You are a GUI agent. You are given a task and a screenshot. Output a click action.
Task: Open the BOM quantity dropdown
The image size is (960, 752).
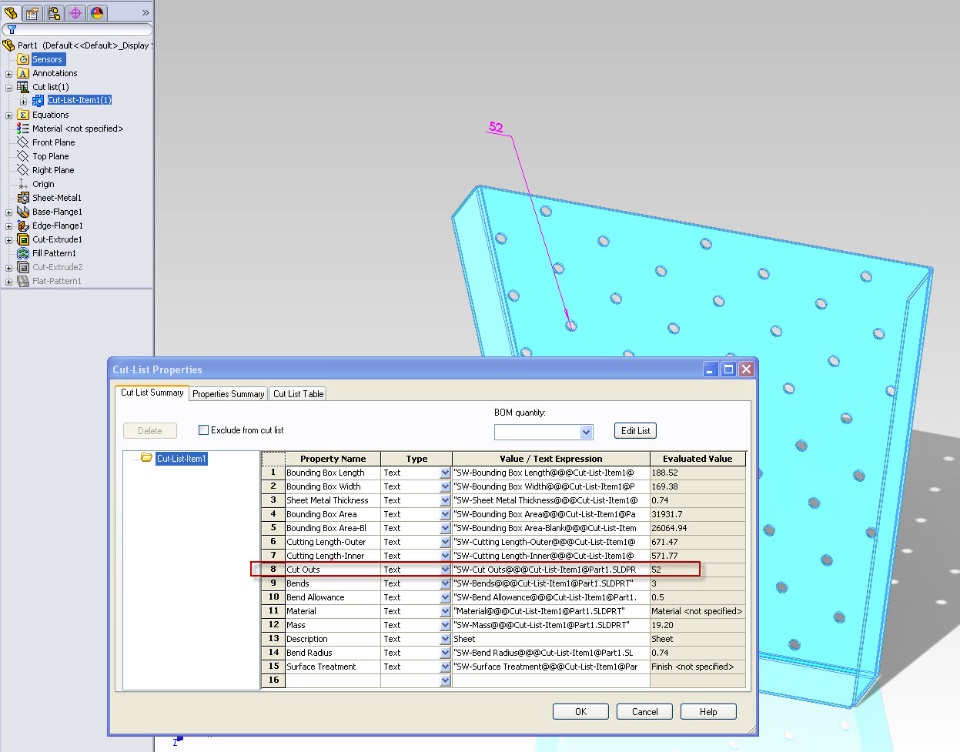coord(586,432)
